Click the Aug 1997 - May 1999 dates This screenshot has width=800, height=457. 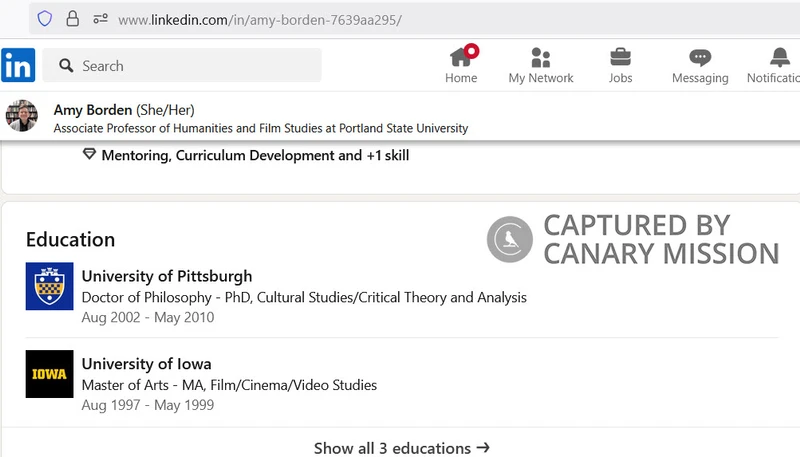[x=148, y=405]
